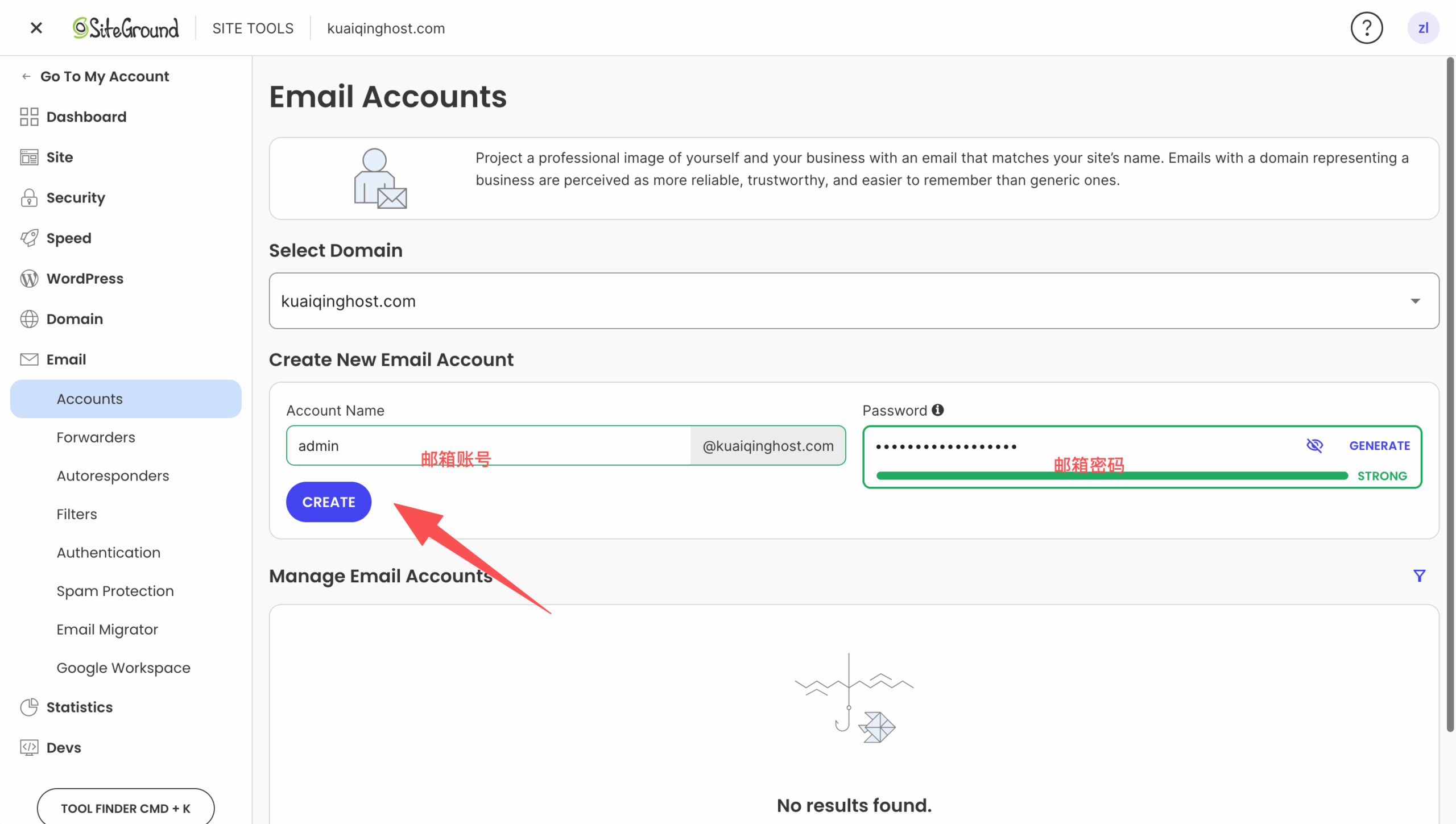This screenshot has height=824, width=1456.
Task: Open the user avatar profile menu
Action: pyautogui.click(x=1423, y=28)
